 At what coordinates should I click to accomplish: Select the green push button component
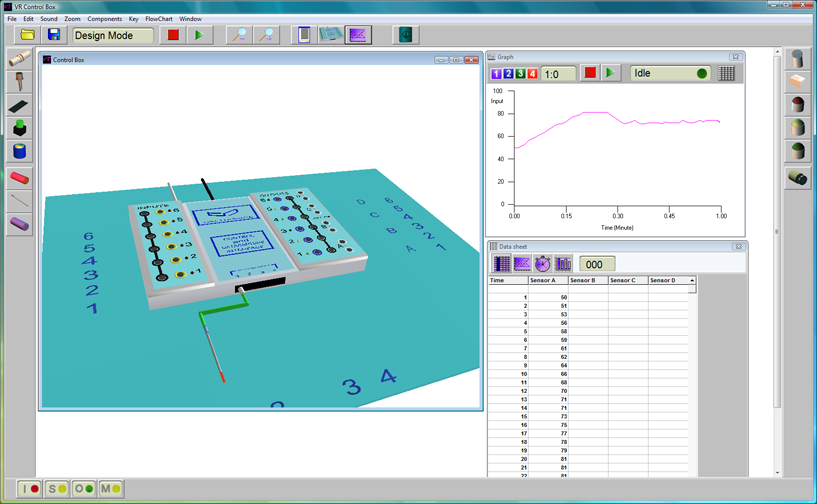(x=19, y=128)
